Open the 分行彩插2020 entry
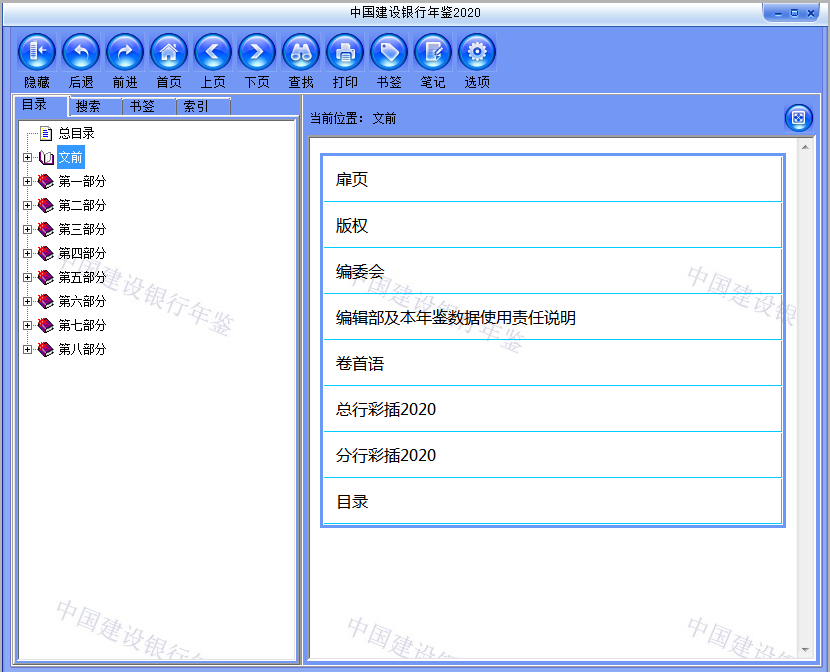 click(x=553, y=456)
